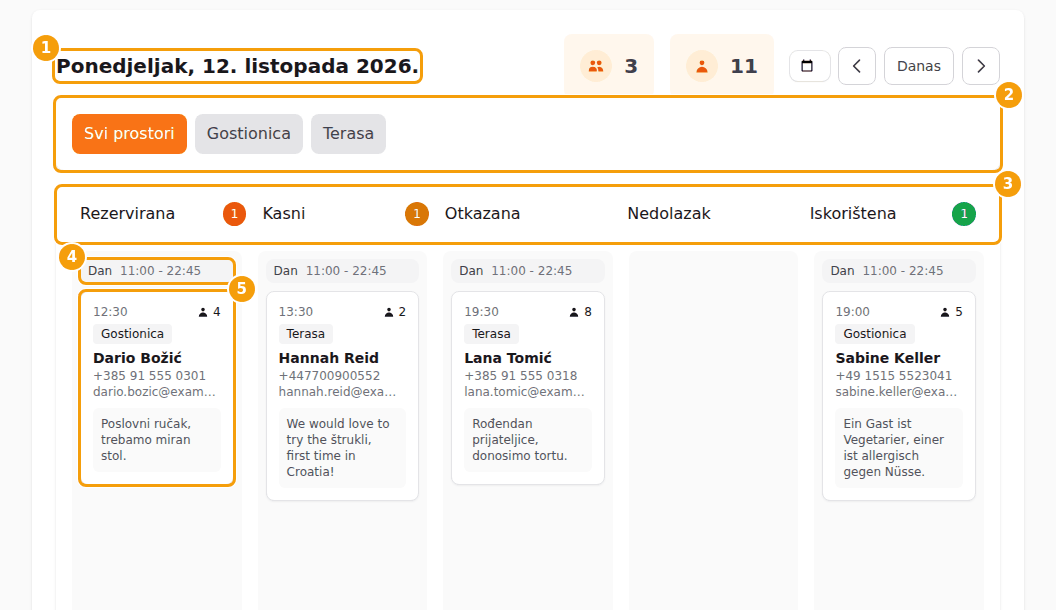Click the dario.bozic email address
This screenshot has height=610, width=1056.
(x=154, y=392)
